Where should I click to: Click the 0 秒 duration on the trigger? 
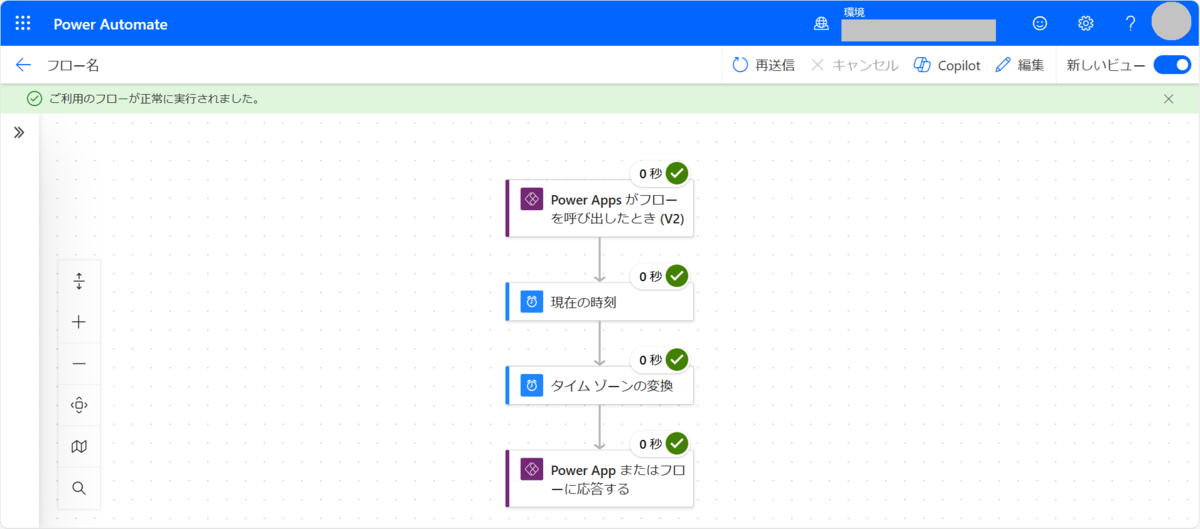[651, 174]
